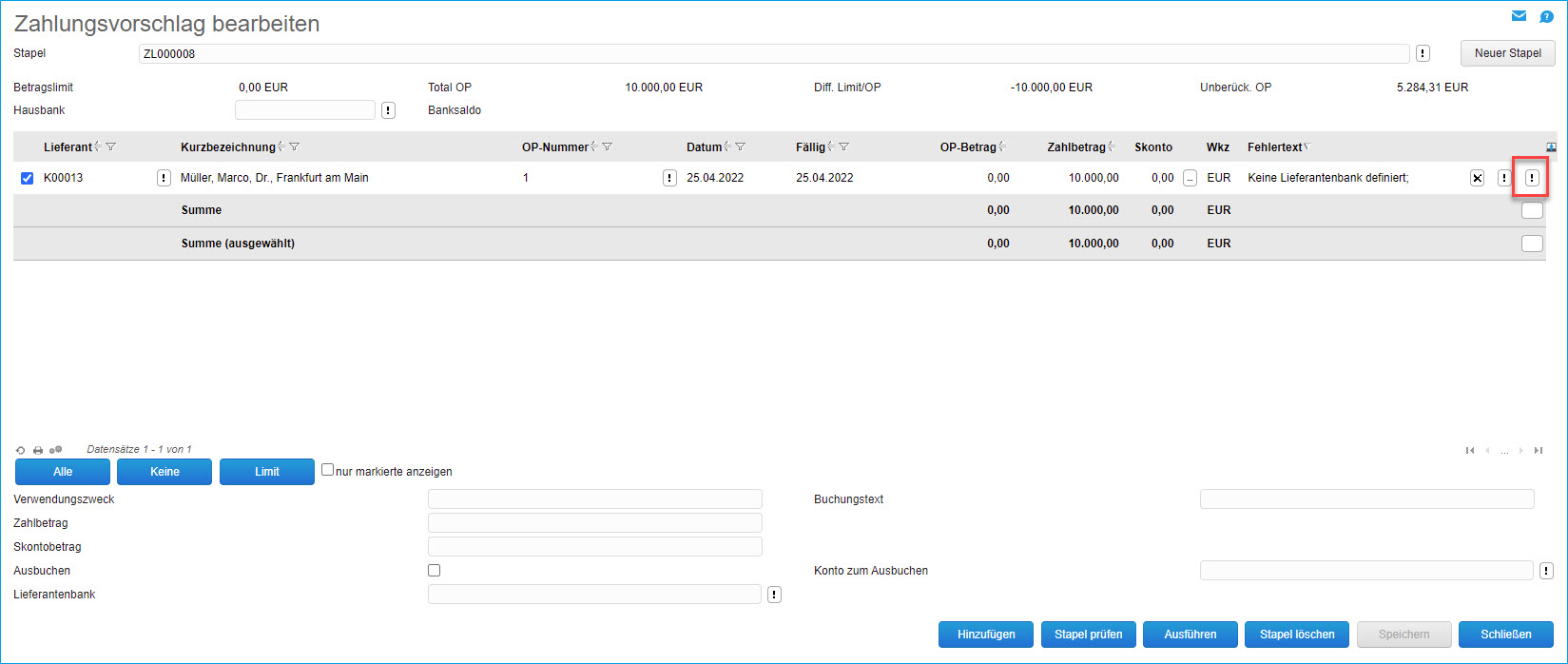Click the Stapel prüfen button
Image resolution: width=1568 pixels, height=664 pixels.
[x=1088, y=635]
